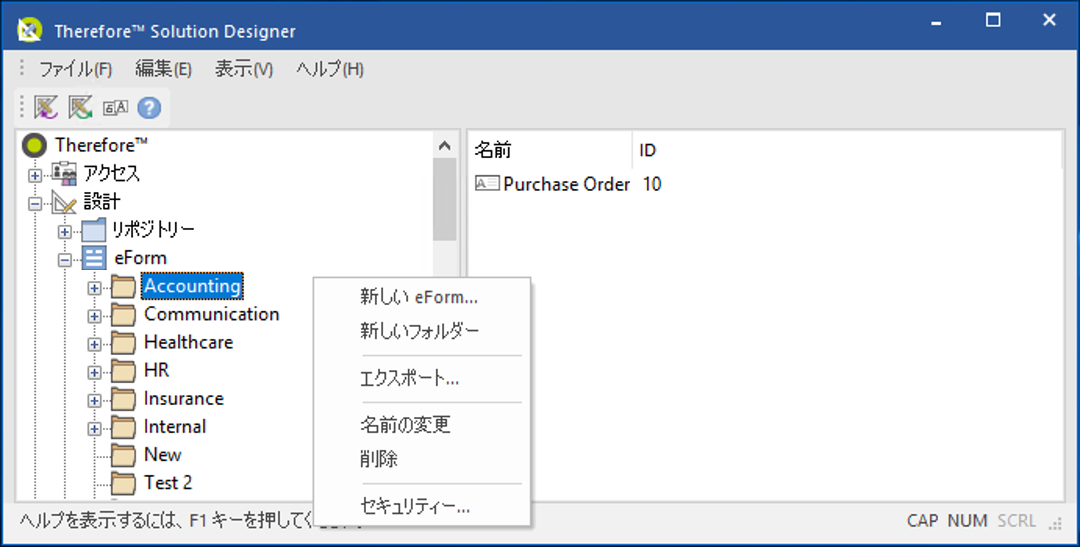The width and height of the screenshot is (1080, 547).
Task: Choose 新しいフォルダー from context menu
Action: point(422,331)
